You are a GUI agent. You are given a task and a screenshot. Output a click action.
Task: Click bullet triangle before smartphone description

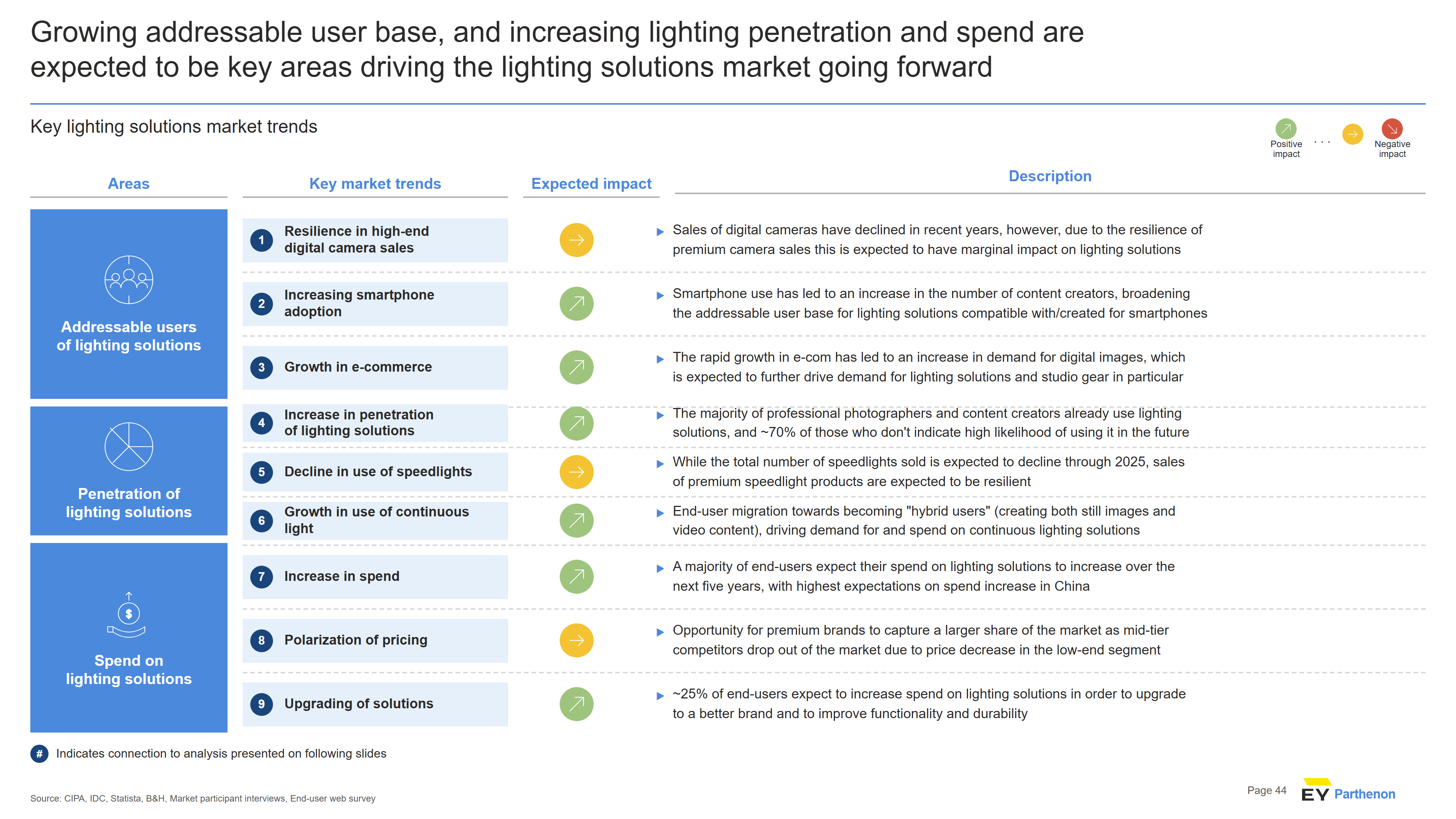660,295
